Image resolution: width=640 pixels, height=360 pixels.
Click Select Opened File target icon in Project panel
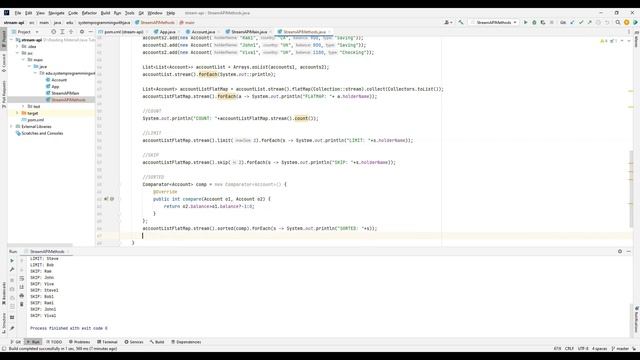pyautogui.click(x=53, y=31)
